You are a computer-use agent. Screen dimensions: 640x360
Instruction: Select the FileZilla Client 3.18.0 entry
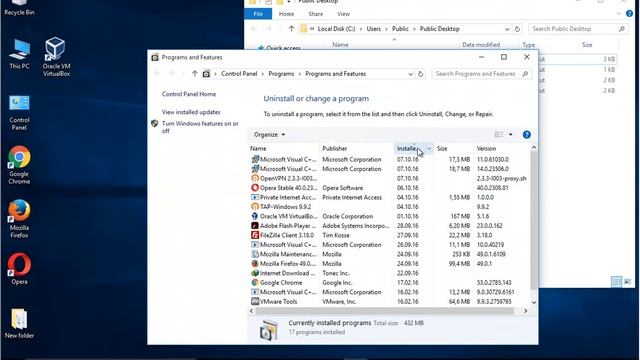pos(388,235)
